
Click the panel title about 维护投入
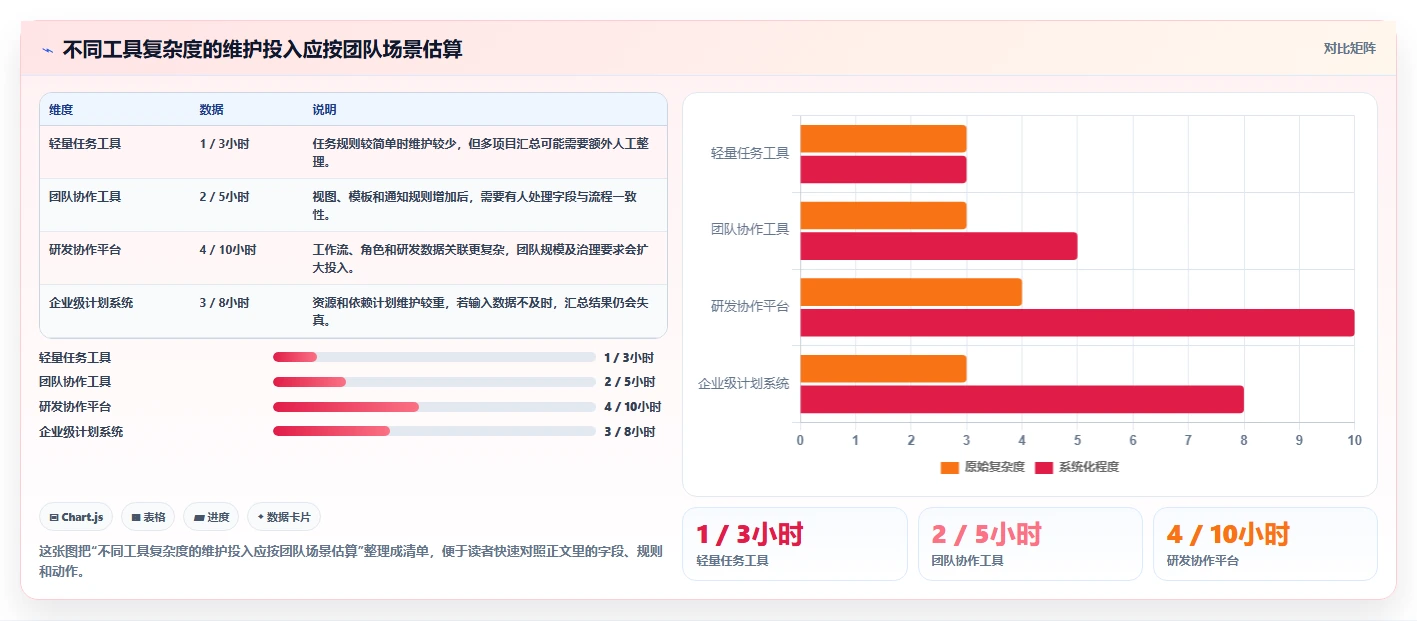pos(262,49)
